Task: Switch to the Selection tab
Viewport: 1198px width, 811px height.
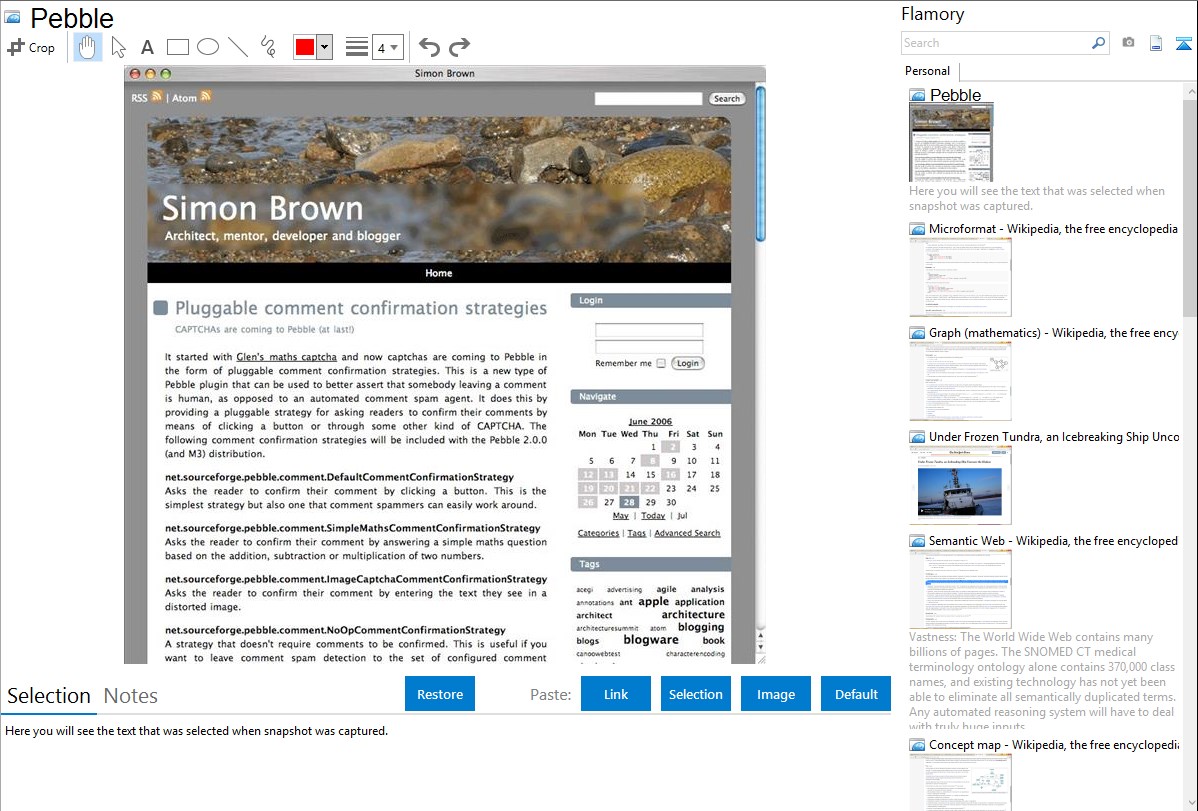Action: [x=49, y=696]
